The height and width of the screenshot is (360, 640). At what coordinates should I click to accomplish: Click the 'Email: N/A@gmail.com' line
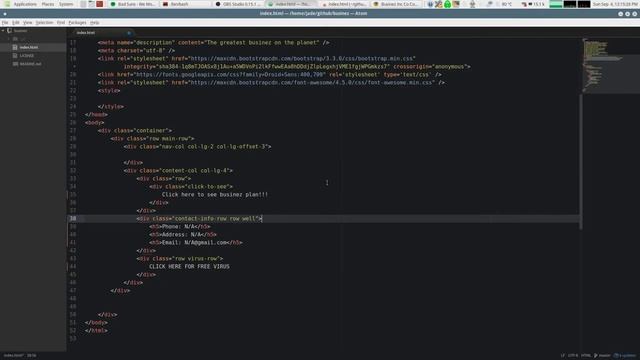tap(196, 242)
